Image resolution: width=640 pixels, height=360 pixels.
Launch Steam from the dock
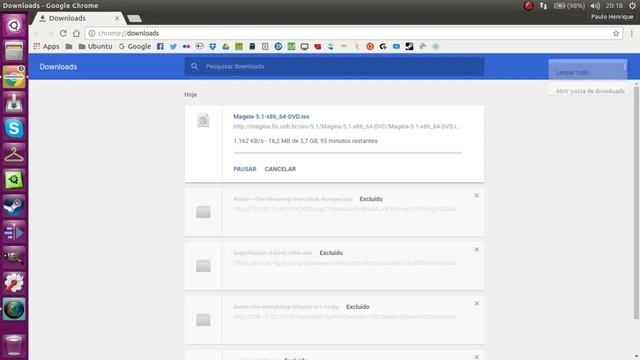pyautogui.click(x=14, y=206)
